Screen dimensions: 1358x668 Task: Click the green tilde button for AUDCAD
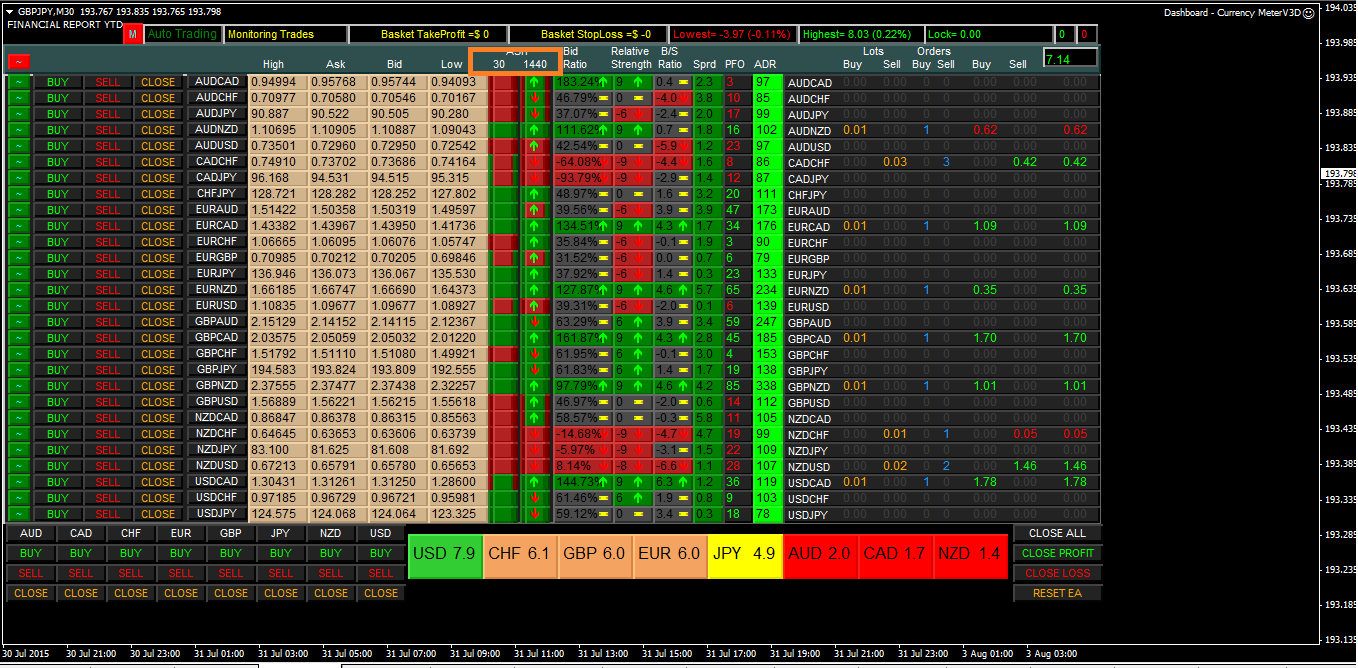(x=19, y=82)
